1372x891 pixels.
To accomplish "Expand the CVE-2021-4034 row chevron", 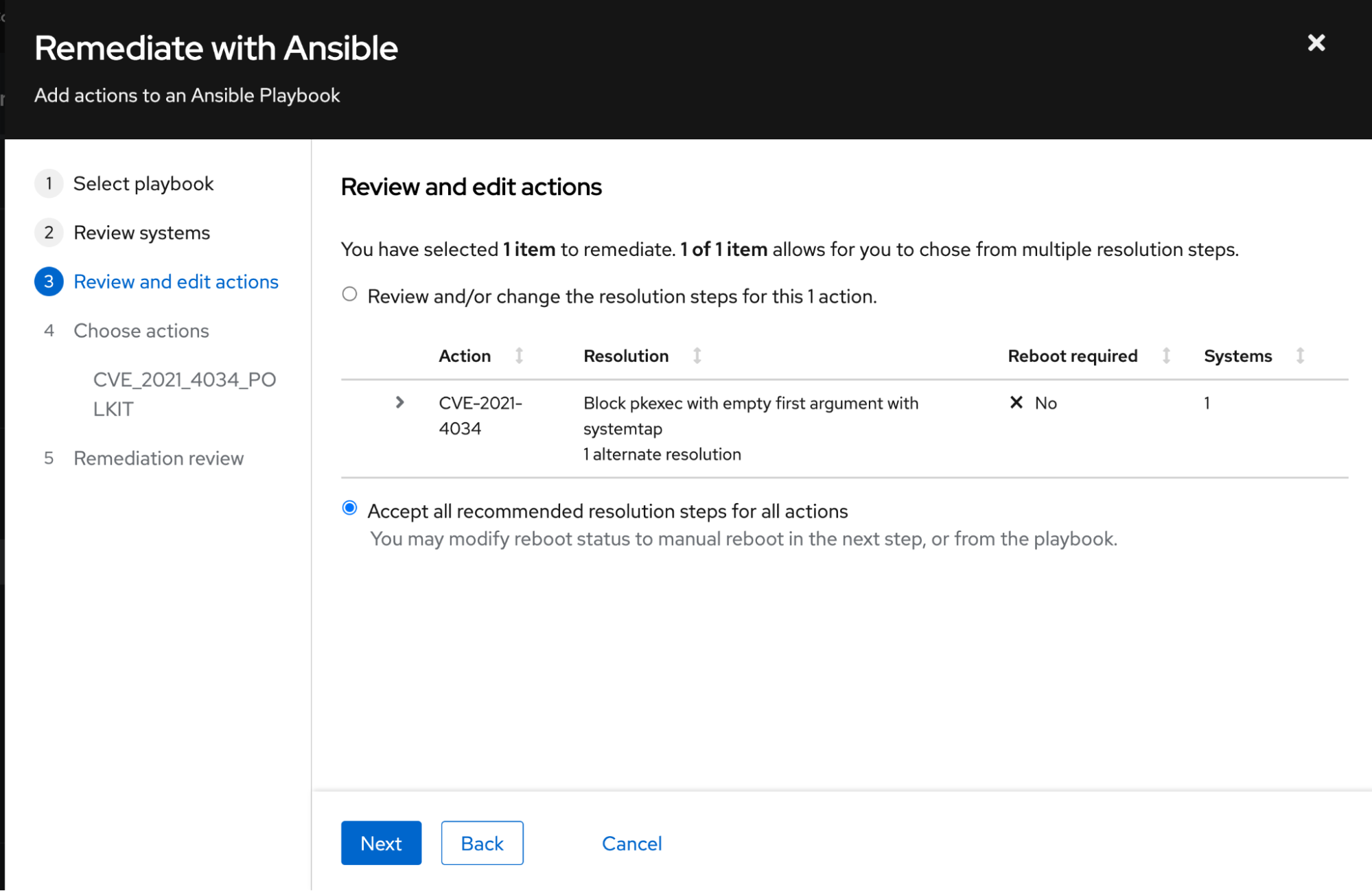I will click(x=399, y=402).
